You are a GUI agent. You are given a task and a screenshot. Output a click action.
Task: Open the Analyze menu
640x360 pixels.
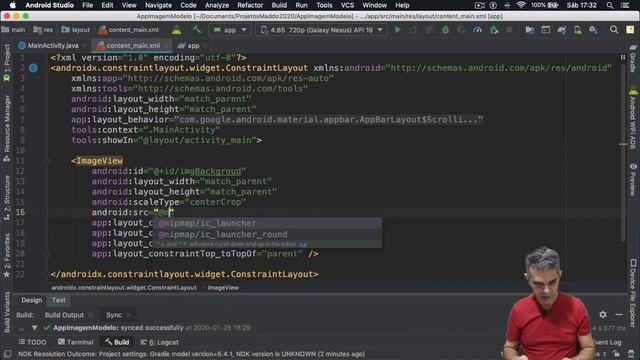217,5
